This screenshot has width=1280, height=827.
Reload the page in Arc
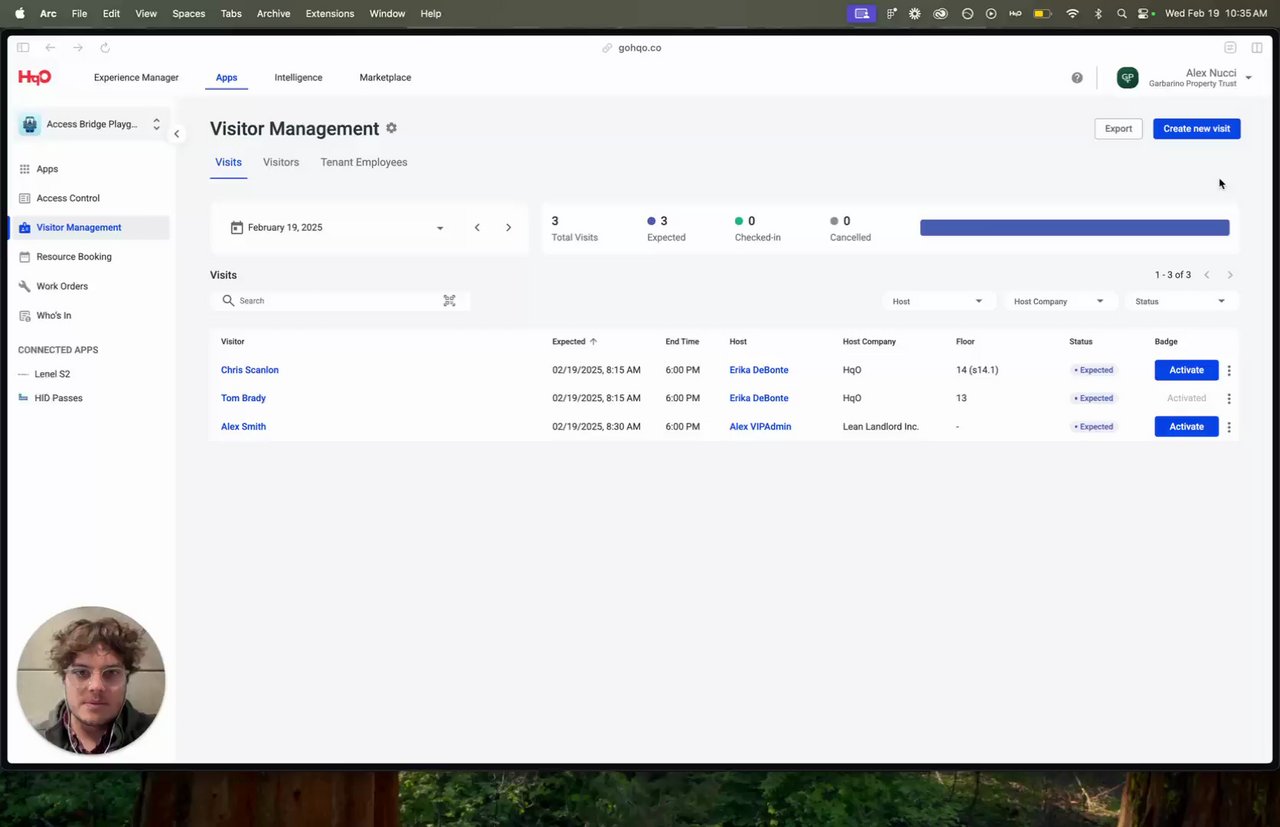[x=105, y=47]
